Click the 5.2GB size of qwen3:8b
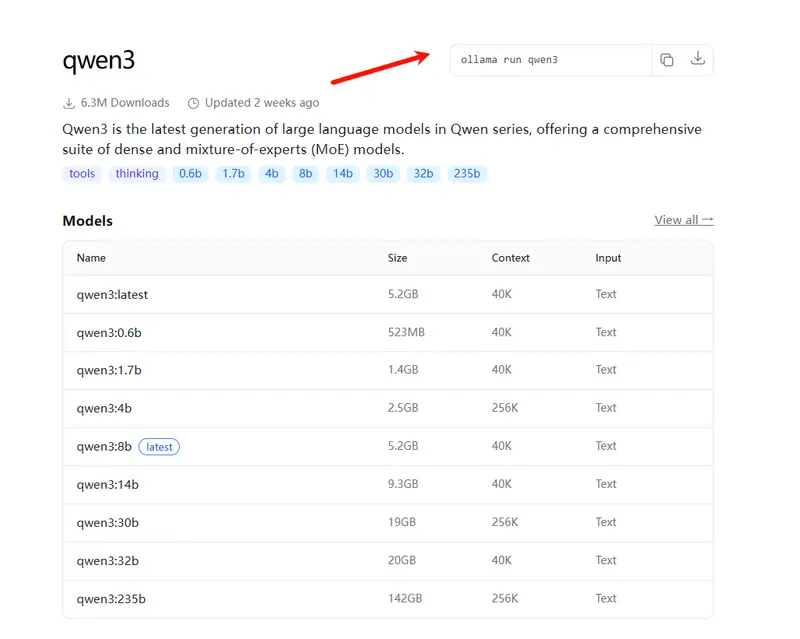Viewport: 800px width, 639px height. 403,446
